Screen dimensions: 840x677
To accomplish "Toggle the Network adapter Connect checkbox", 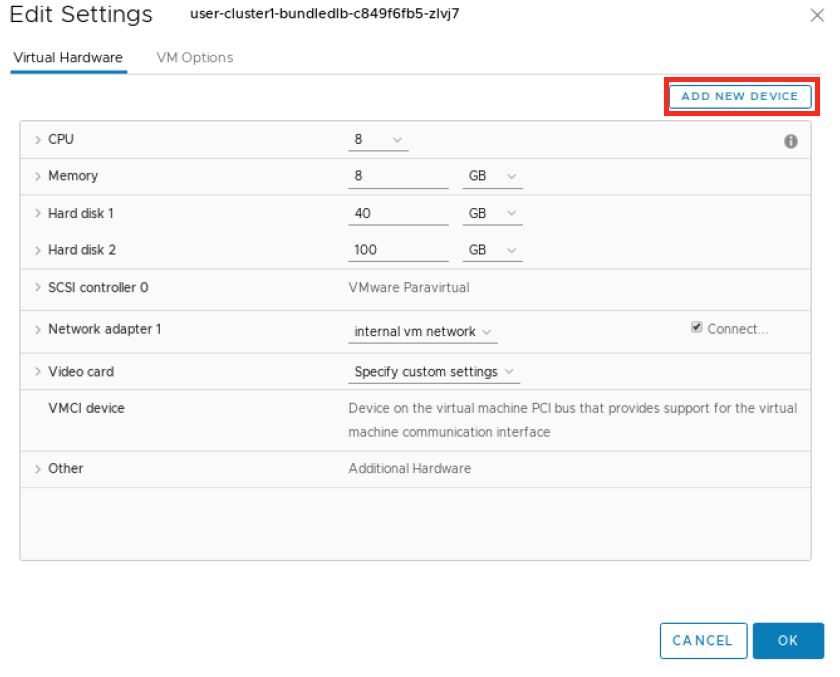I will click(697, 328).
